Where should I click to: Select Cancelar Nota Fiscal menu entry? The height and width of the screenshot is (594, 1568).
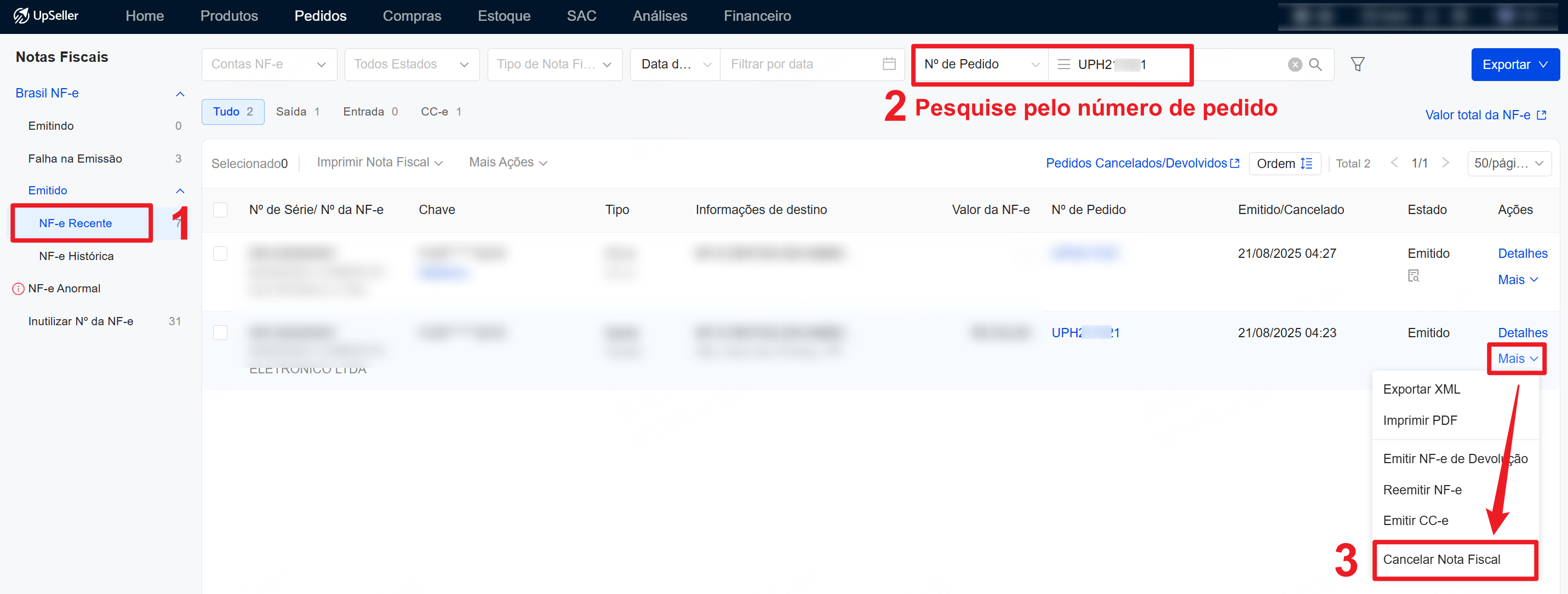coord(1441,560)
